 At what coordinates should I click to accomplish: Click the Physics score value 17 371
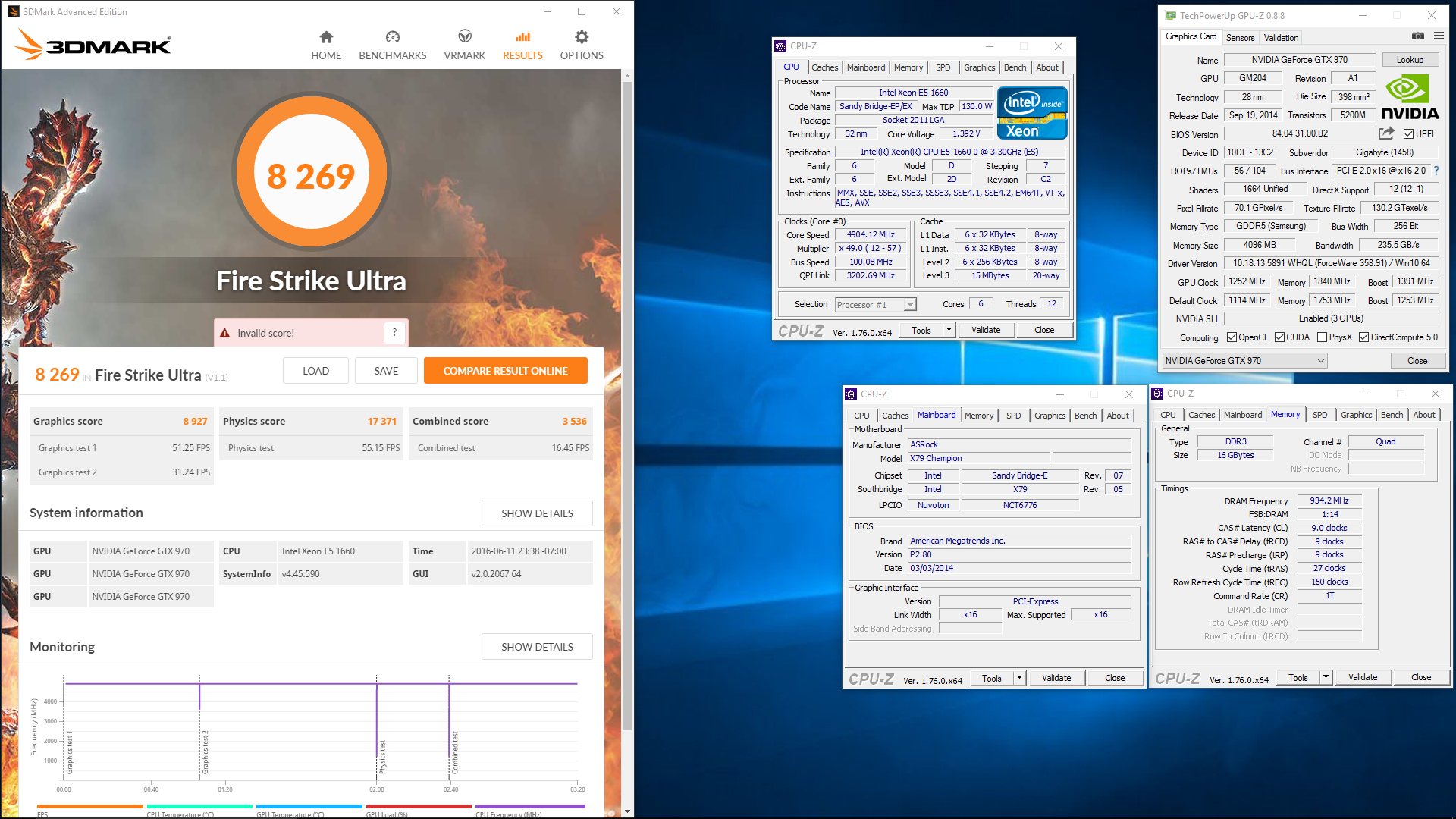click(382, 421)
